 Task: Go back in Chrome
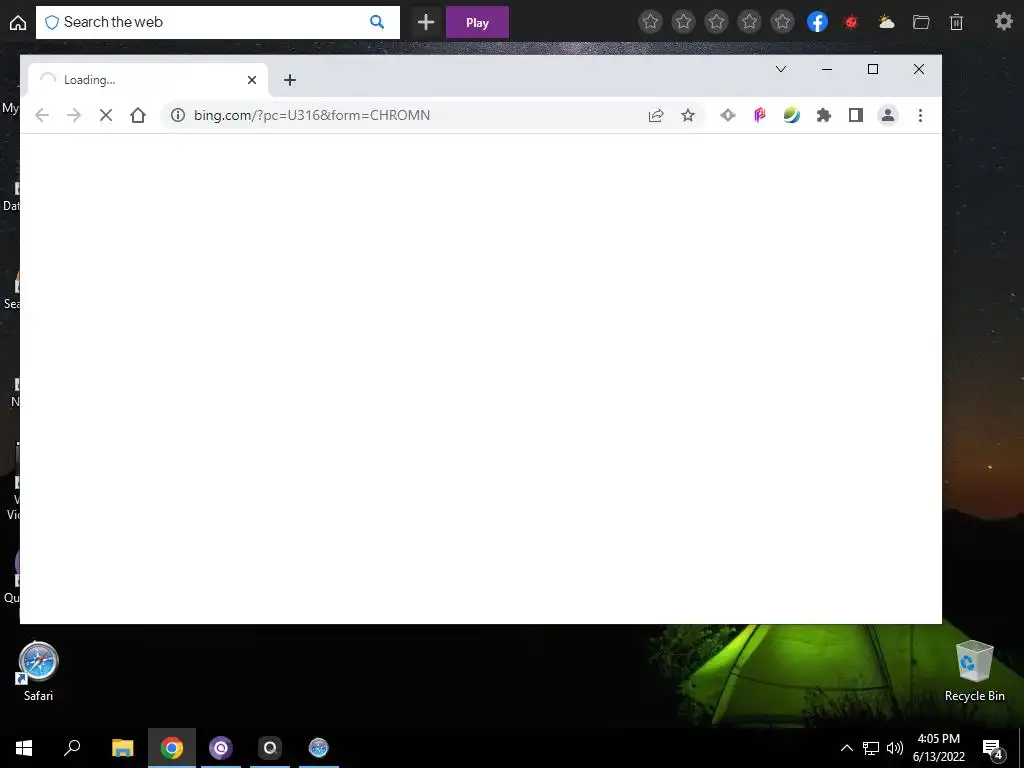click(x=42, y=116)
